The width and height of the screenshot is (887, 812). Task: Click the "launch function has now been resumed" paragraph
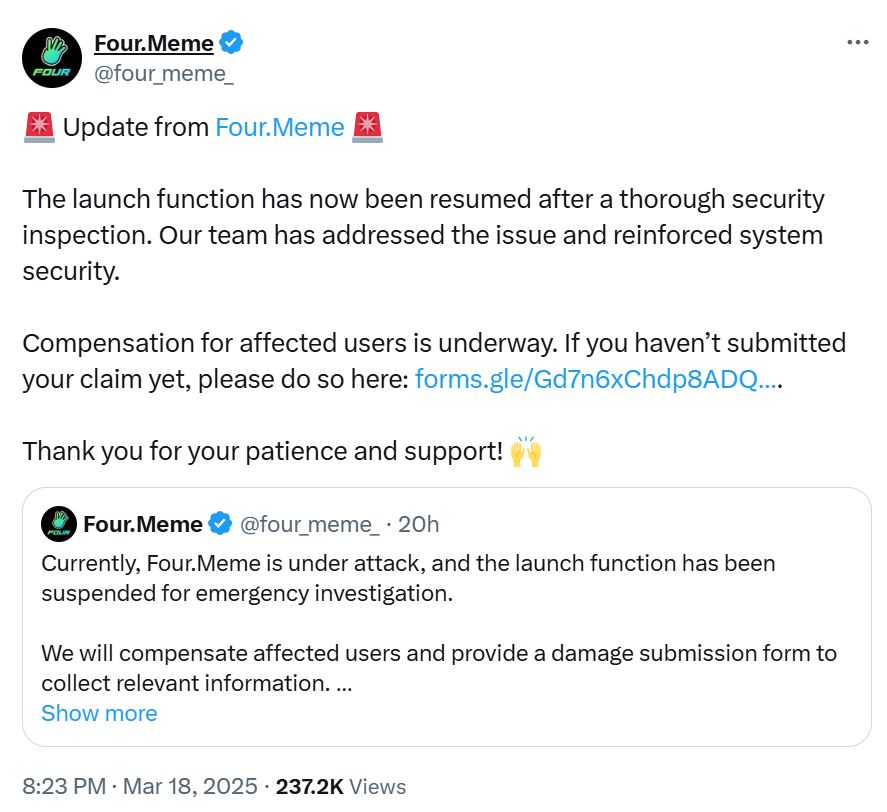[423, 235]
